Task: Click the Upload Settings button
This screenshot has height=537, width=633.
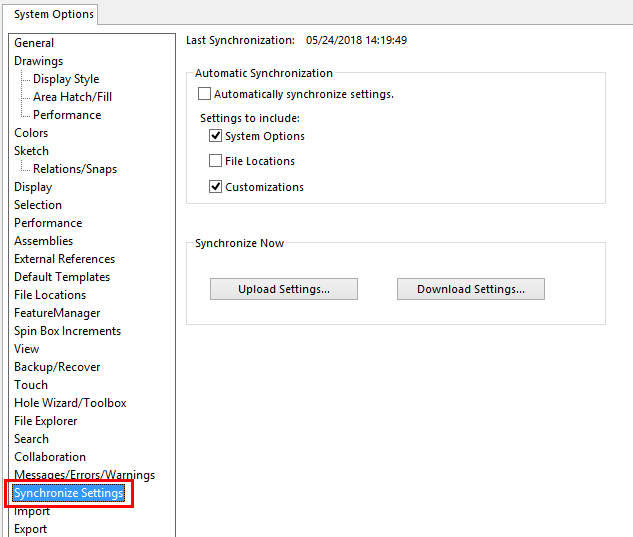Action: click(x=283, y=289)
